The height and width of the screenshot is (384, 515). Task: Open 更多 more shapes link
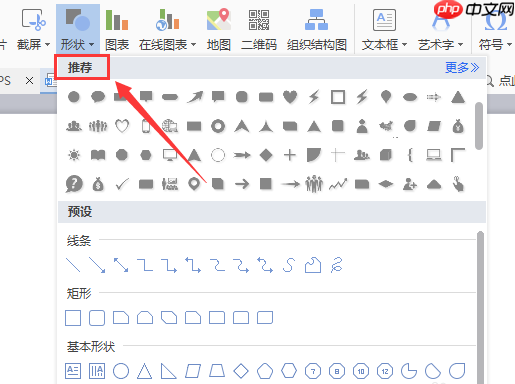(x=462, y=68)
